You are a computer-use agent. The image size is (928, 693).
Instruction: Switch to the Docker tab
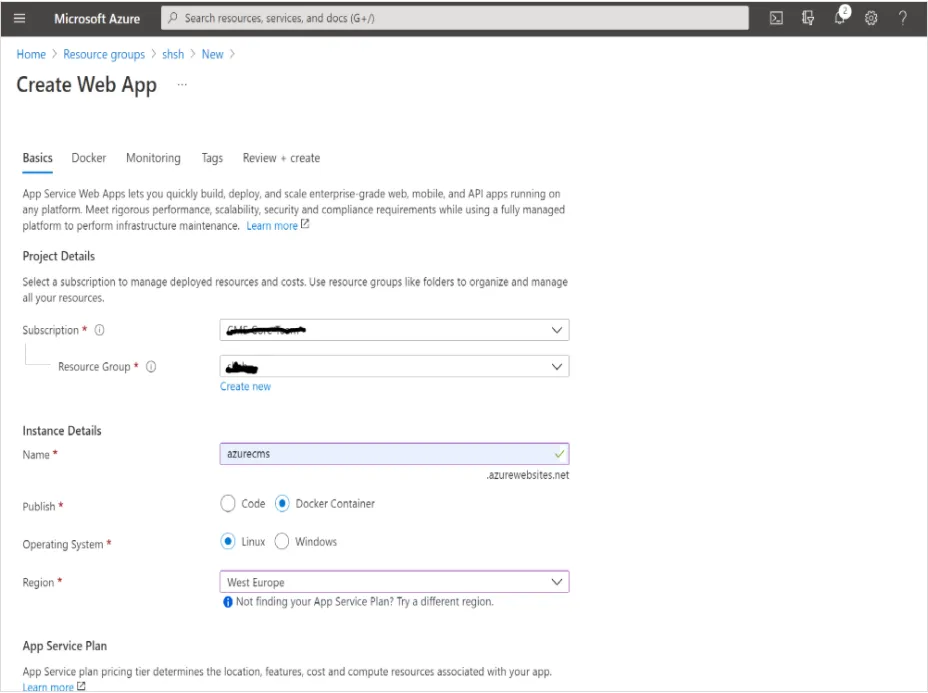(x=89, y=158)
